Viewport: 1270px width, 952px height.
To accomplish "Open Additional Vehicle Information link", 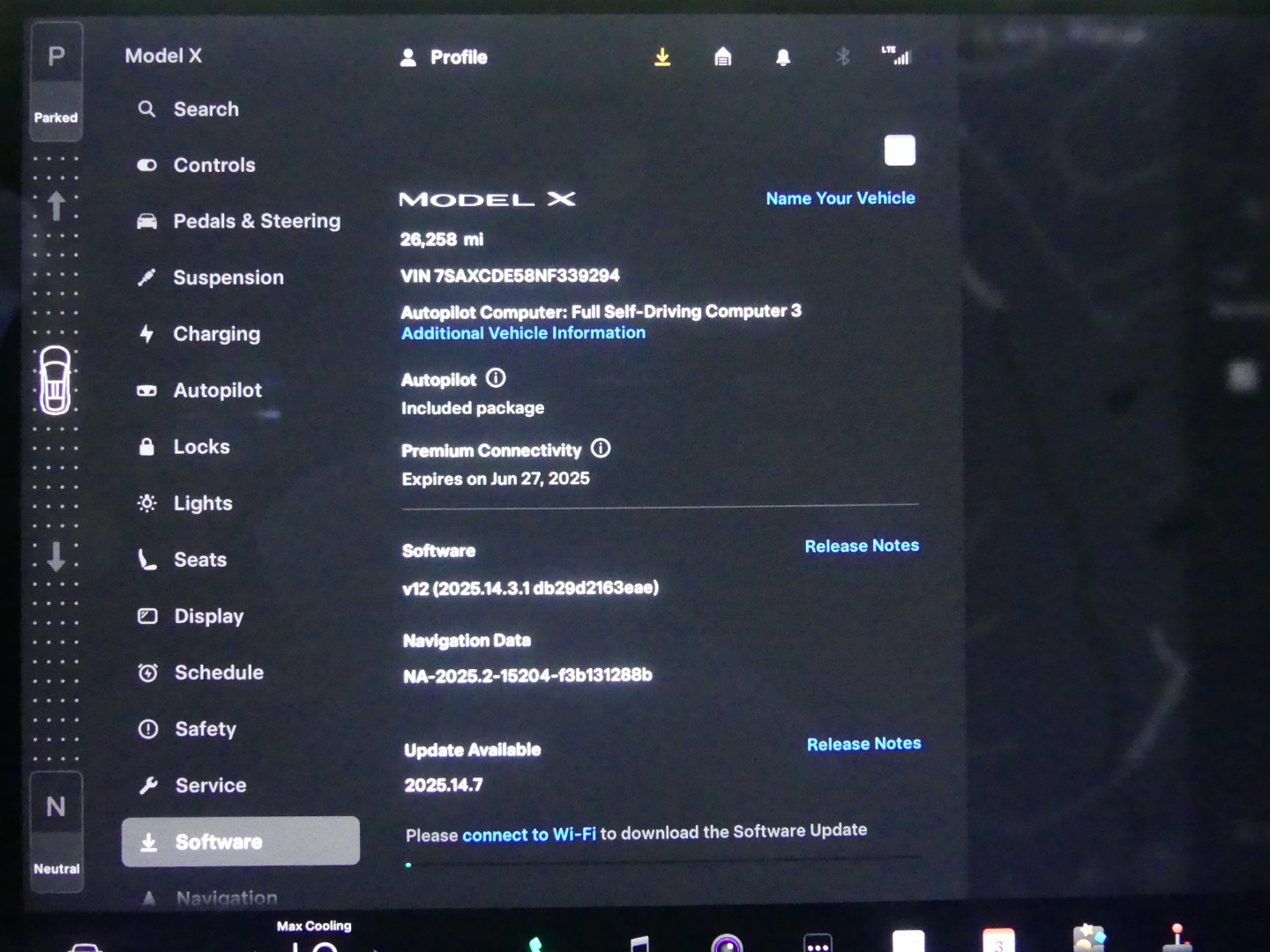I will pyautogui.click(x=523, y=333).
